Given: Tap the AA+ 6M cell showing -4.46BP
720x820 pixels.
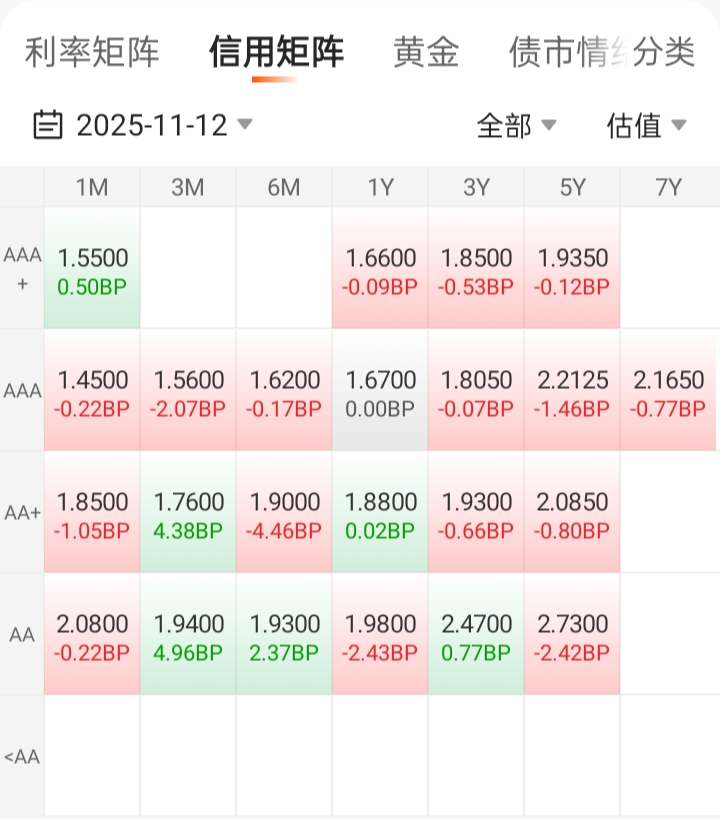Looking at the screenshot, I should click(284, 514).
